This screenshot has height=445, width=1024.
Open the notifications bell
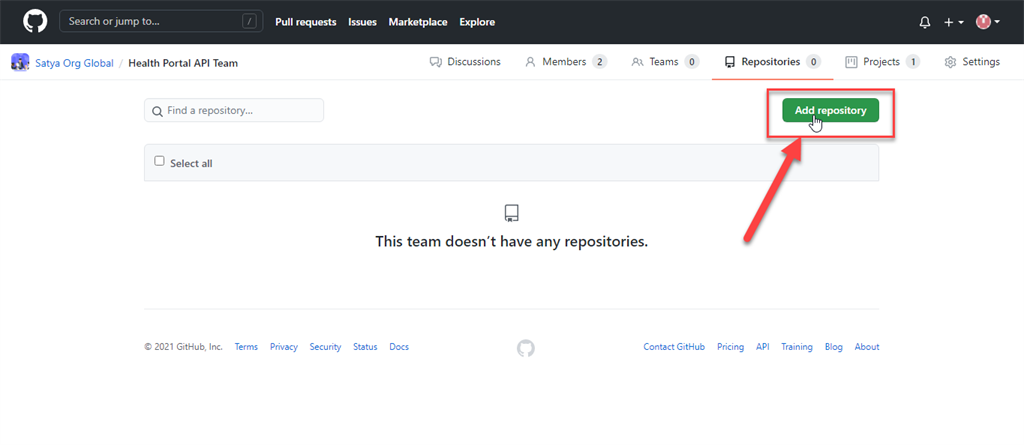click(x=925, y=22)
